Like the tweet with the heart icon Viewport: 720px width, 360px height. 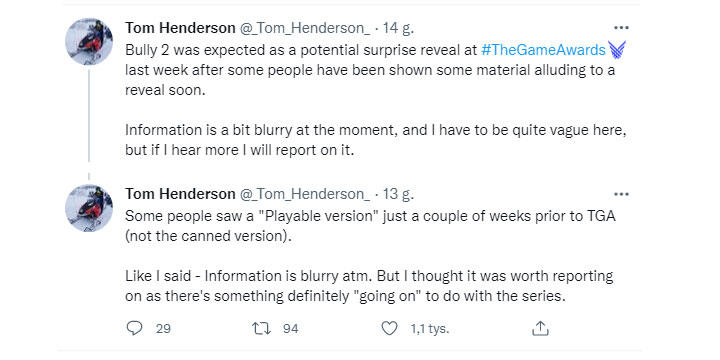389,328
